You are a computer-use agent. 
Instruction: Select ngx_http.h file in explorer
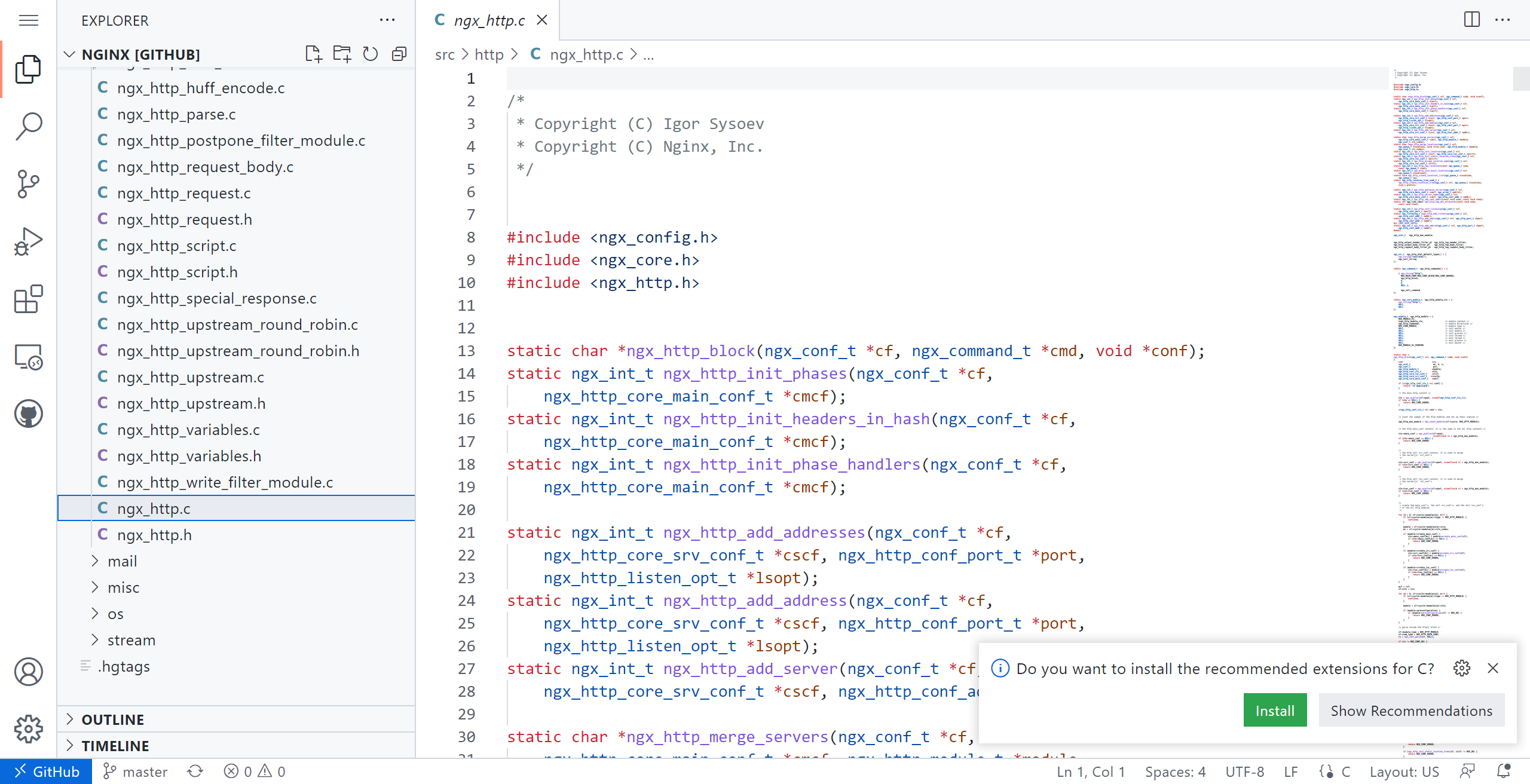click(x=154, y=535)
